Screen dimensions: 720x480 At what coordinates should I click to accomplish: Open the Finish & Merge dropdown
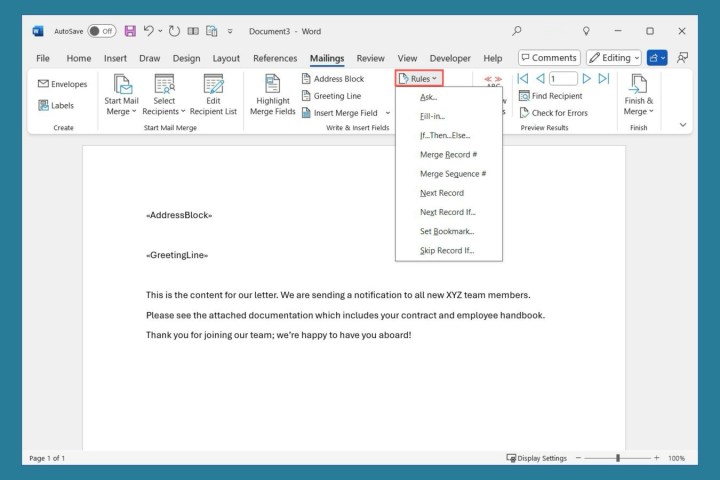click(638, 105)
